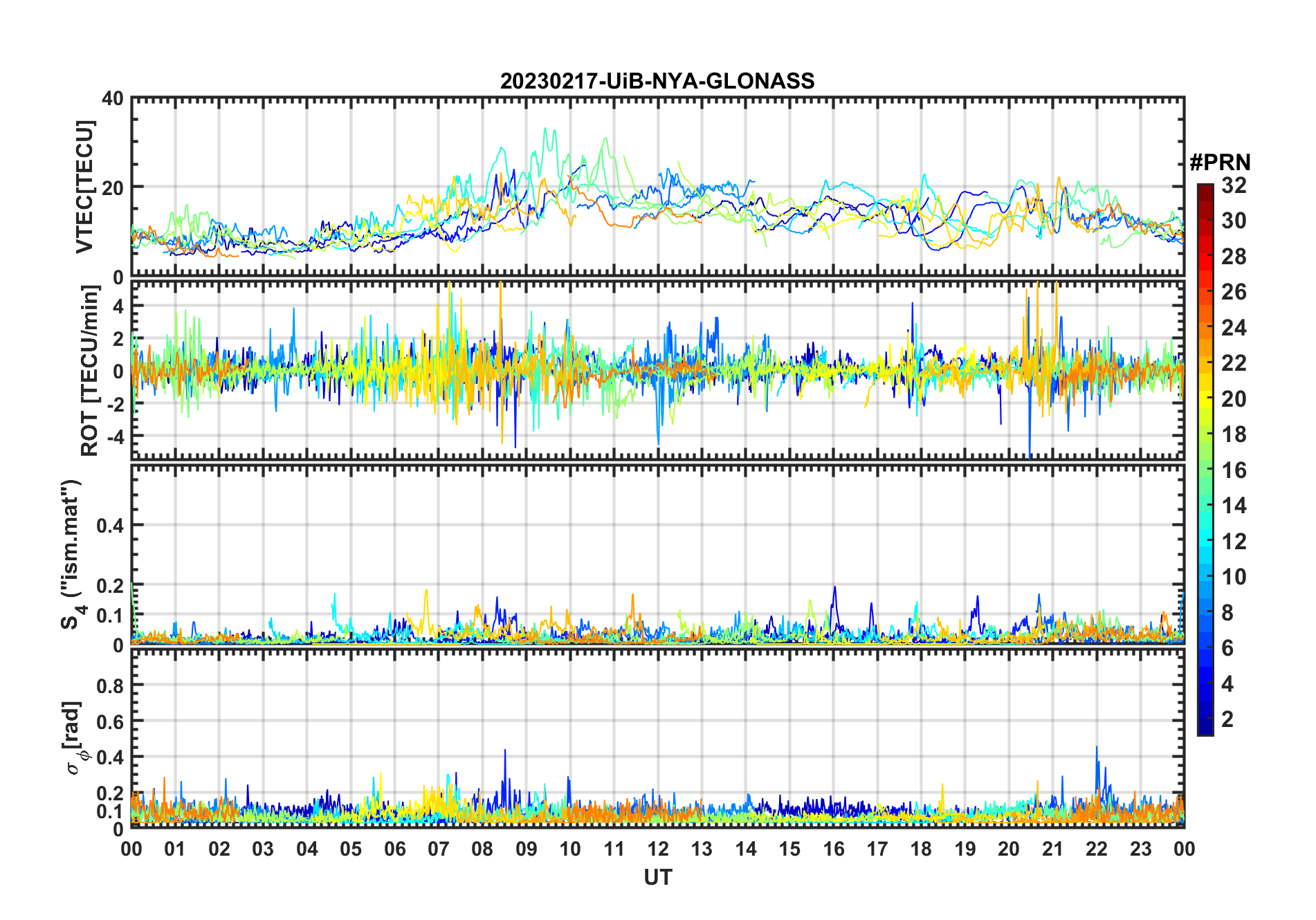Click colorbar tick label 32

tap(1234, 185)
